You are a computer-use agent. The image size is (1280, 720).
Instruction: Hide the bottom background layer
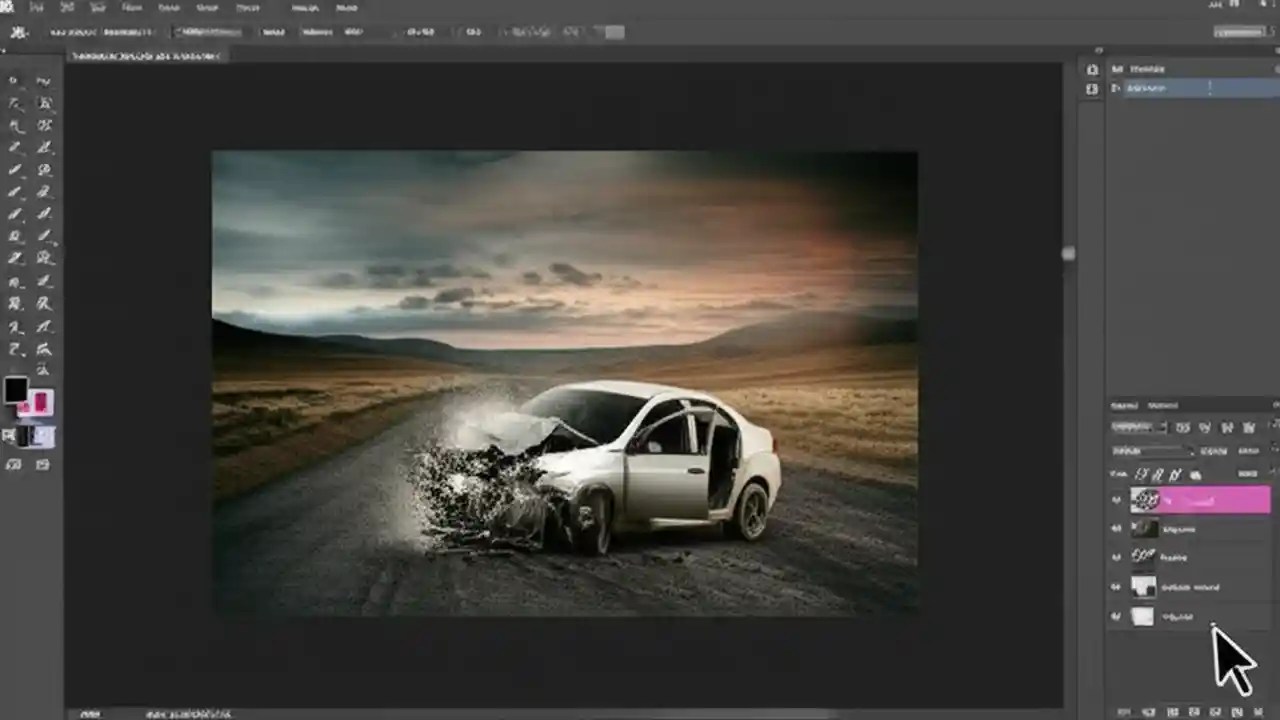(1115, 617)
